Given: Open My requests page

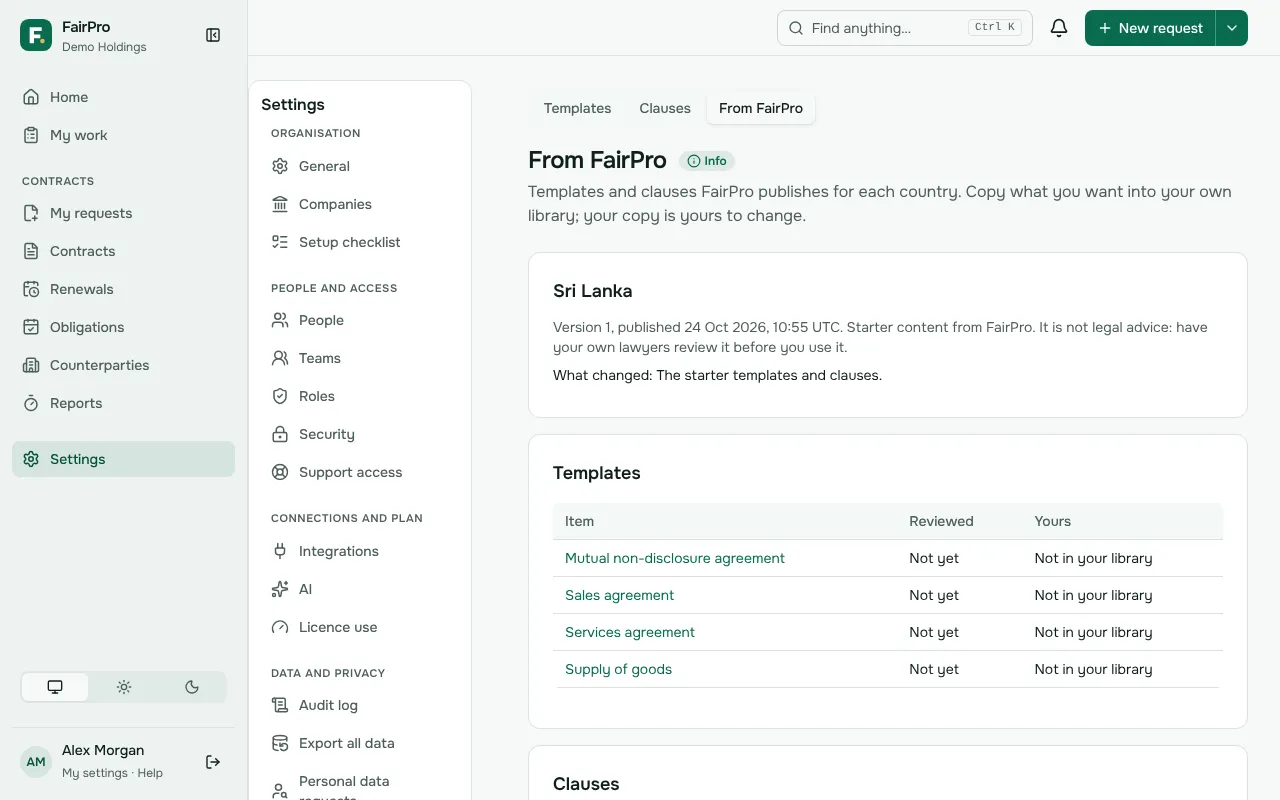Looking at the screenshot, I should tap(123, 213).
